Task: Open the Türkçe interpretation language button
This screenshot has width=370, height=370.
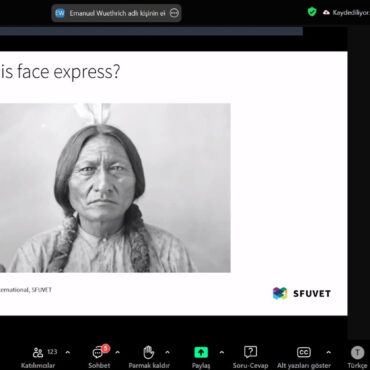Action: click(357, 358)
